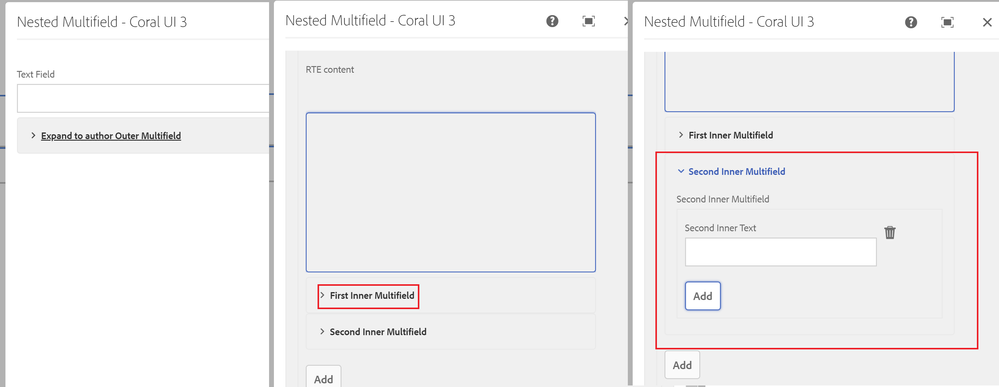This screenshot has height=387, width=999.
Task: Click the left dialog title "Nested Multifield - Coral UI 3"
Action: point(102,22)
